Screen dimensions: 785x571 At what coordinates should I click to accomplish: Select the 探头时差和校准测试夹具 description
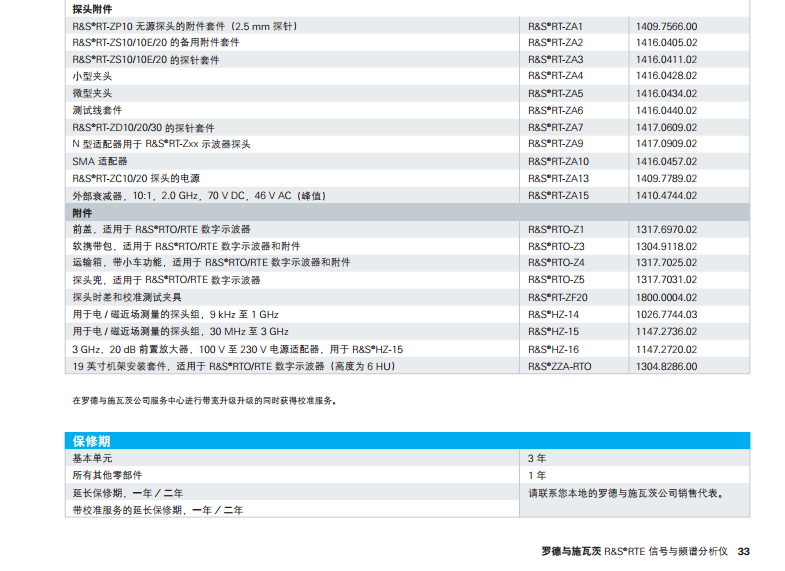[x=127, y=297]
